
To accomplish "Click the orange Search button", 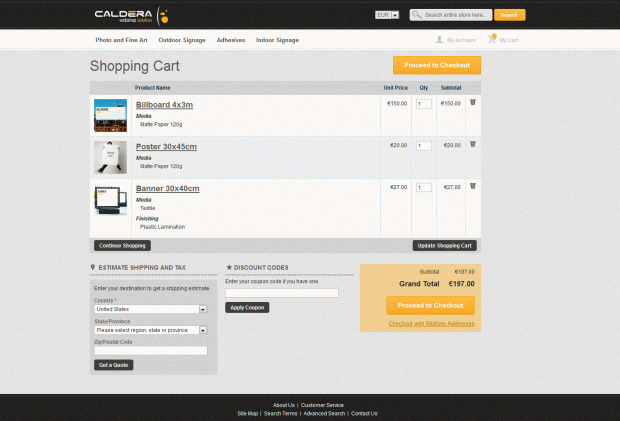I will tap(509, 15).
